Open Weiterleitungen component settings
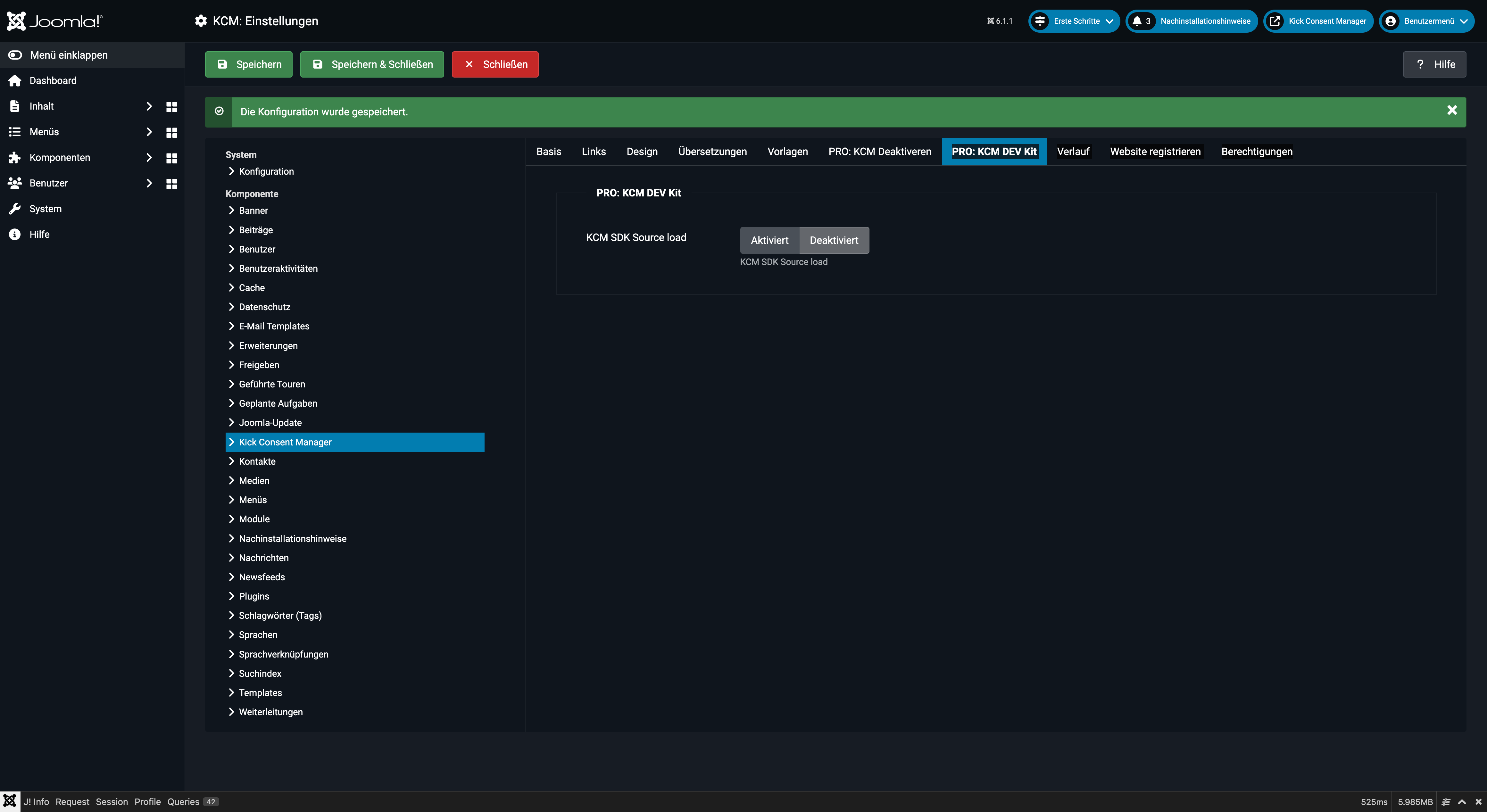The image size is (1487, 812). pos(271,712)
